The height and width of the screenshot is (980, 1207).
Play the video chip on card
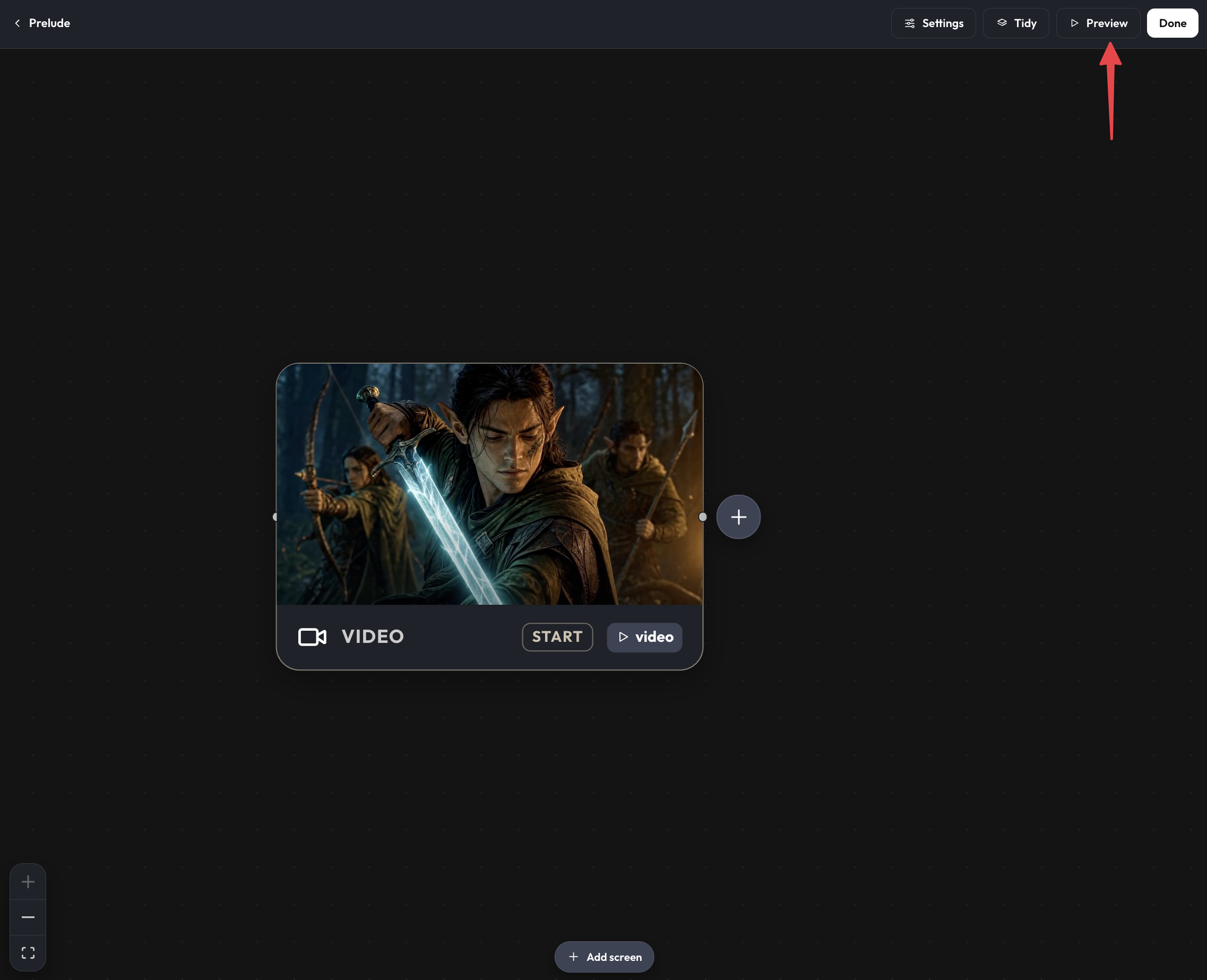click(x=644, y=637)
